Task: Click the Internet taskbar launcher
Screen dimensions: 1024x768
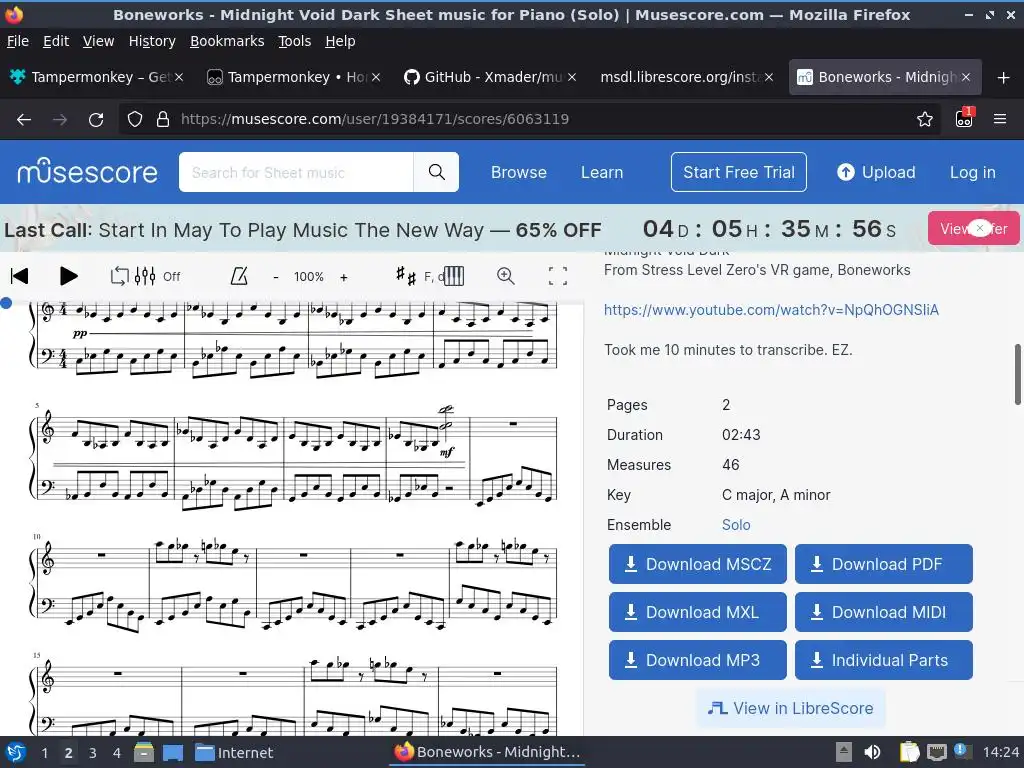Action: click(x=234, y=752)
